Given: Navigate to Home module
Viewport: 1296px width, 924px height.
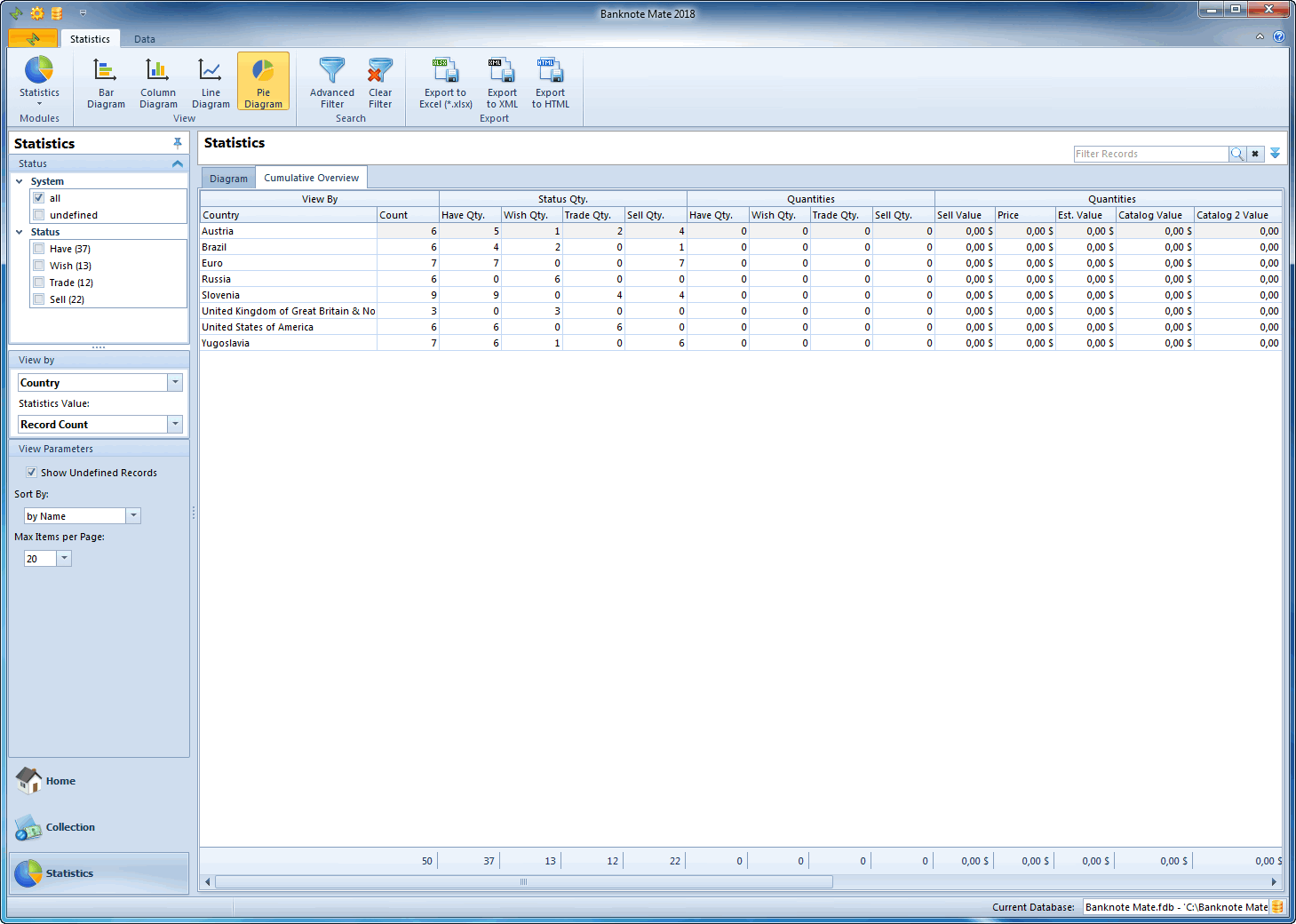Looking at the screenshot, I should (60, 781).
